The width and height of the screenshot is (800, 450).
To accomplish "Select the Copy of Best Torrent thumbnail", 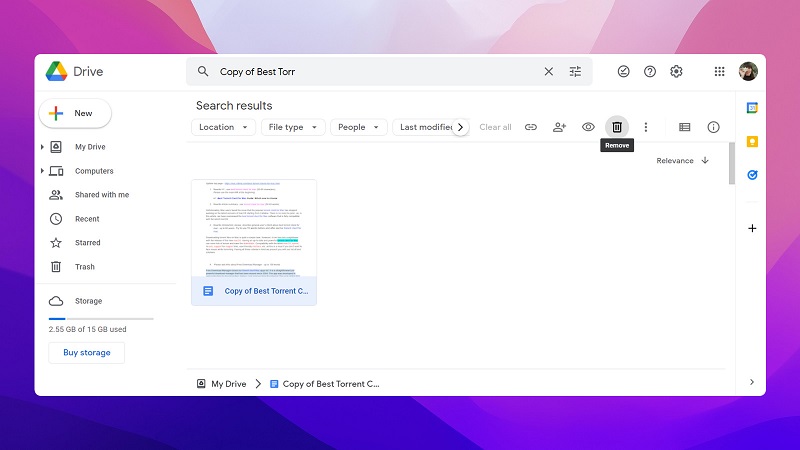I will [254, 228].
